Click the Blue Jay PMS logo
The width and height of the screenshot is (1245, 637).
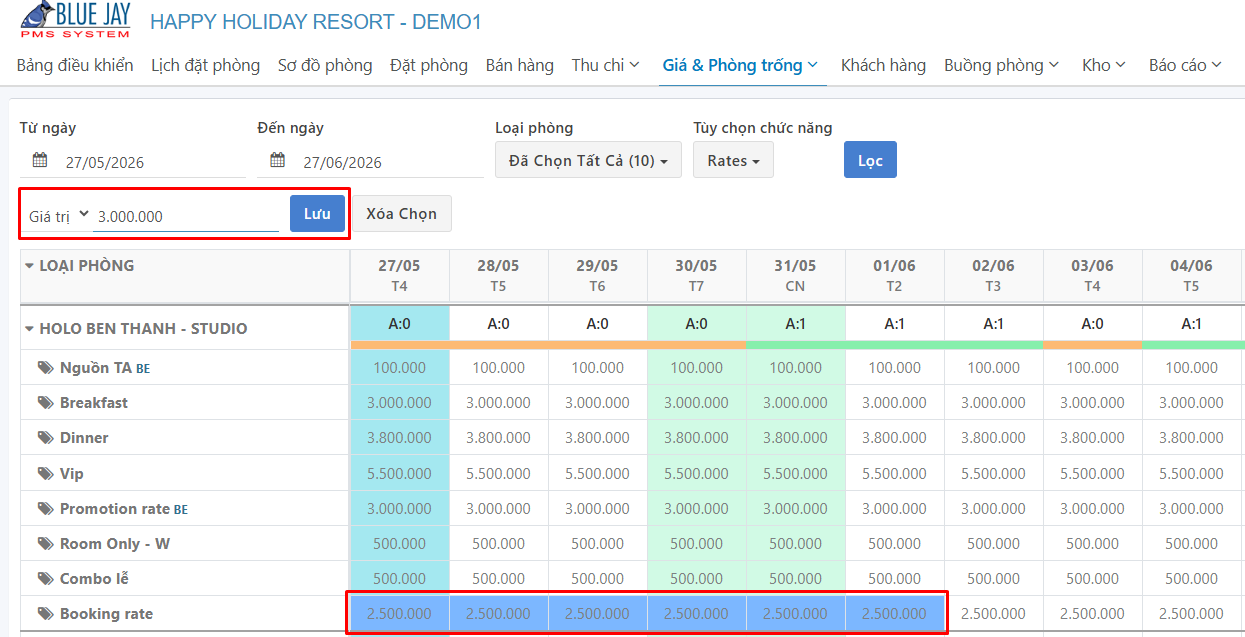75,20
